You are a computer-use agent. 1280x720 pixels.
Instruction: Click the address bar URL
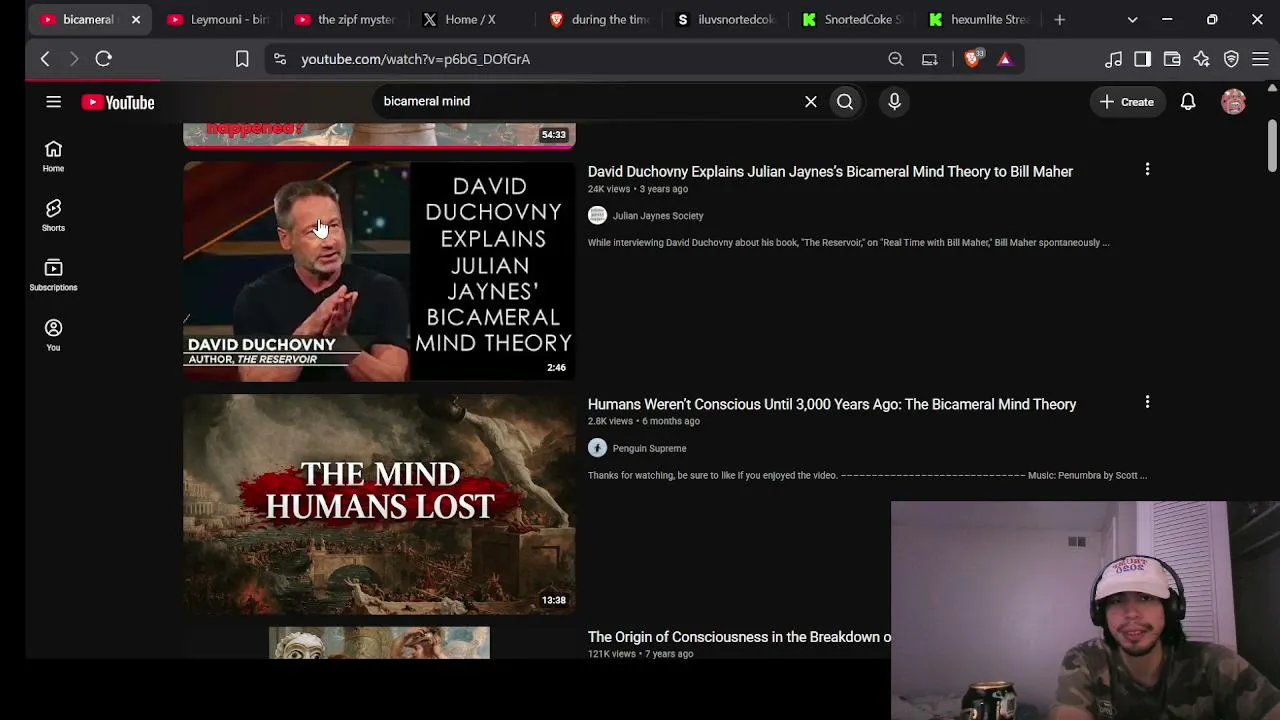click(415, 59)
